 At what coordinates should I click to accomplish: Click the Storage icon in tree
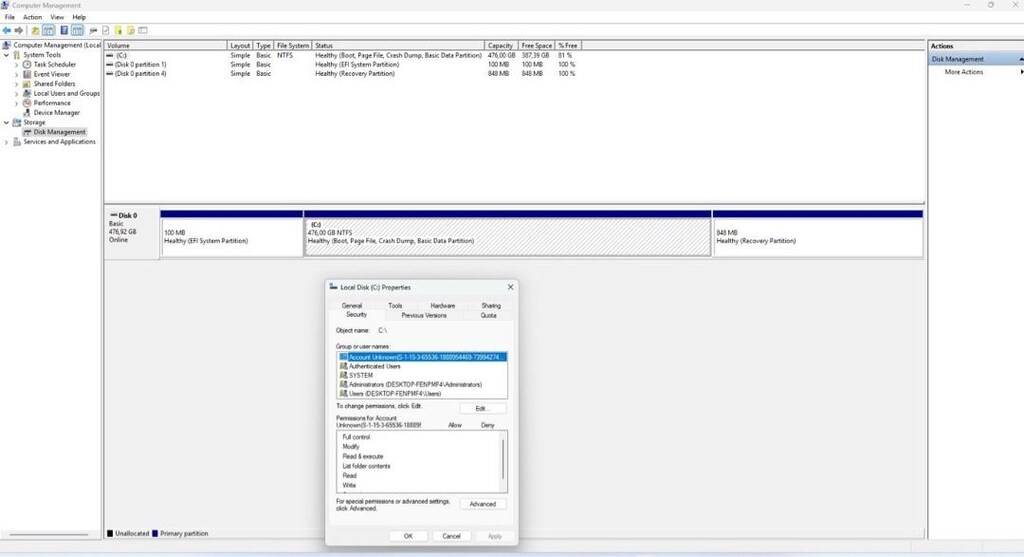click(17, 122)
